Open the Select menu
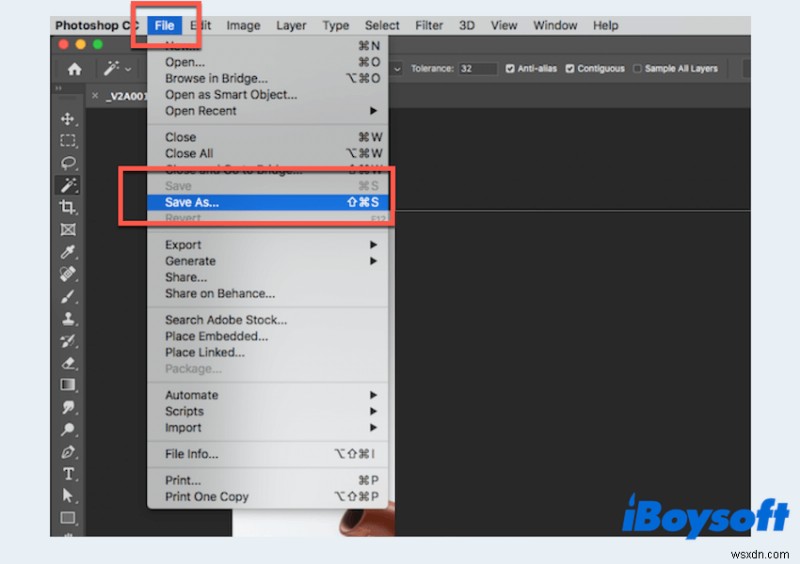The height and width of the screenshot is (564, 800). coord(382,26)
